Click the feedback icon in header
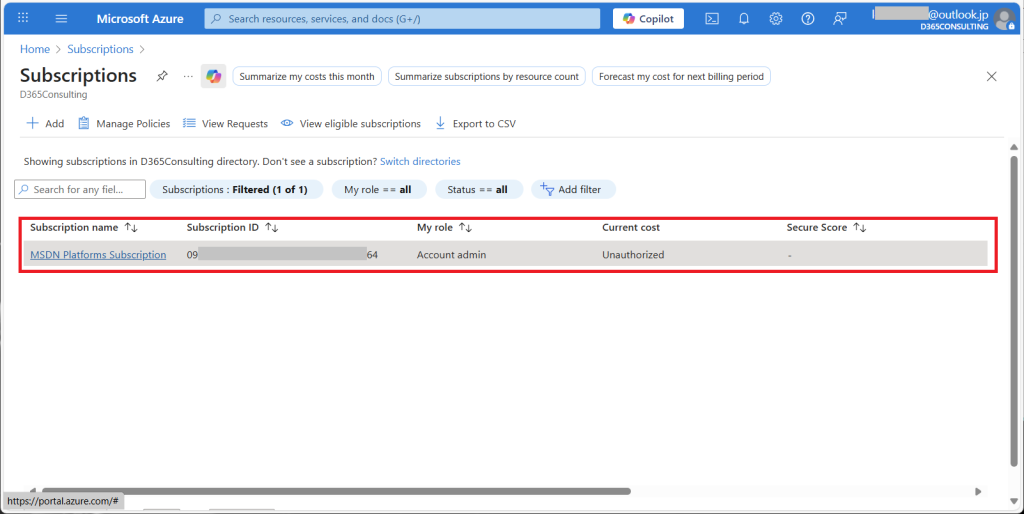This screenshot has width=1024, height=514. tap(840, 19)
